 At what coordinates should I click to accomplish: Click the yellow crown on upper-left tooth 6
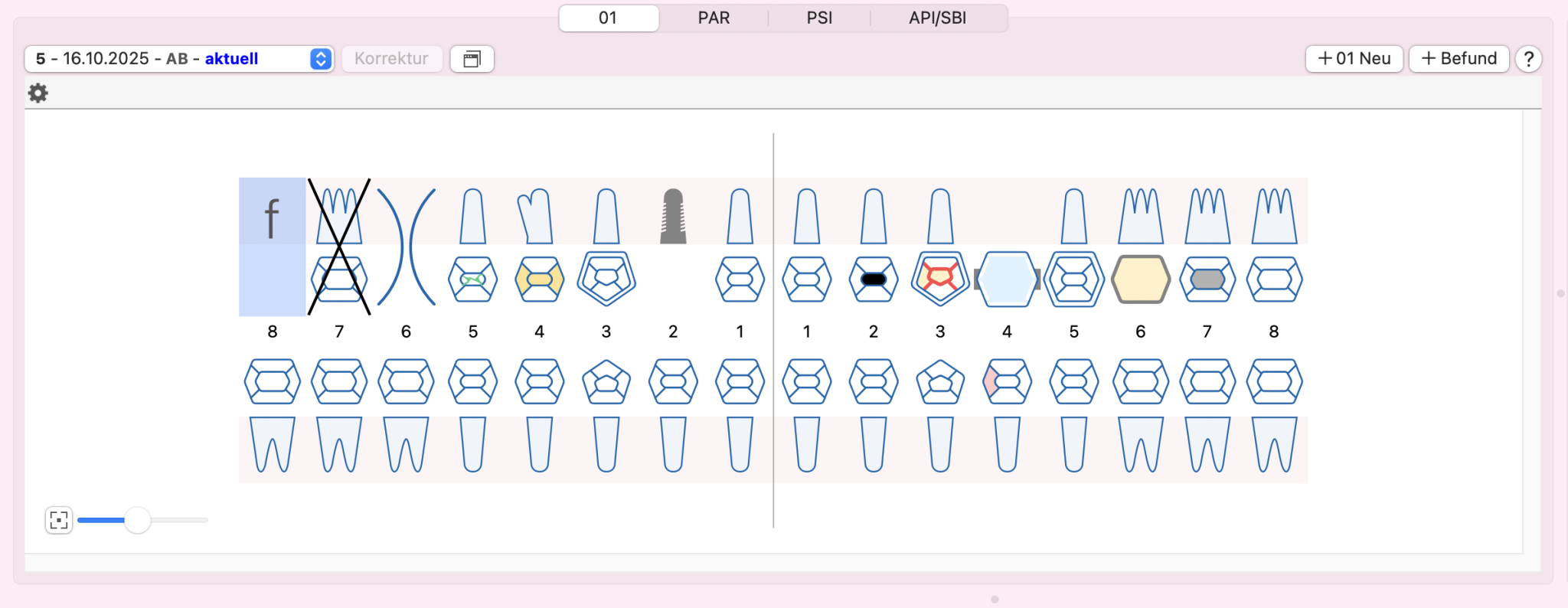tap(1140, 279)
